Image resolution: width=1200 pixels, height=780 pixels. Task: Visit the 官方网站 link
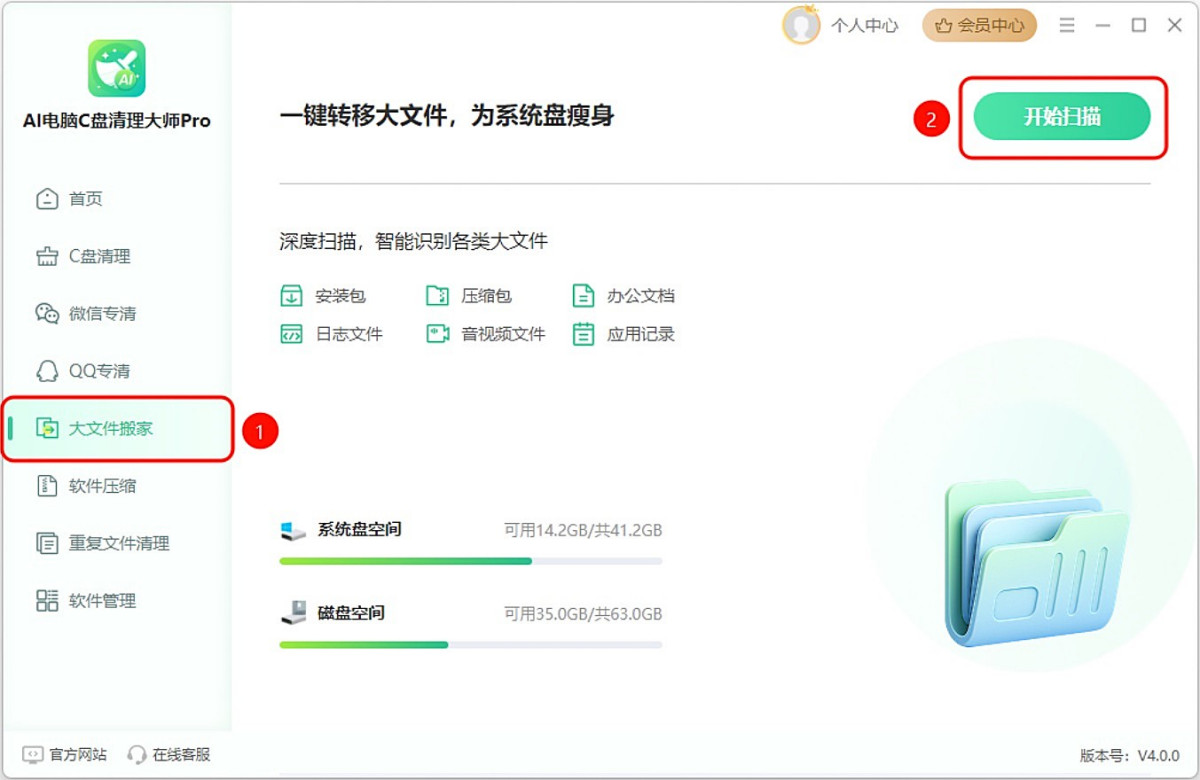point(65,754)
